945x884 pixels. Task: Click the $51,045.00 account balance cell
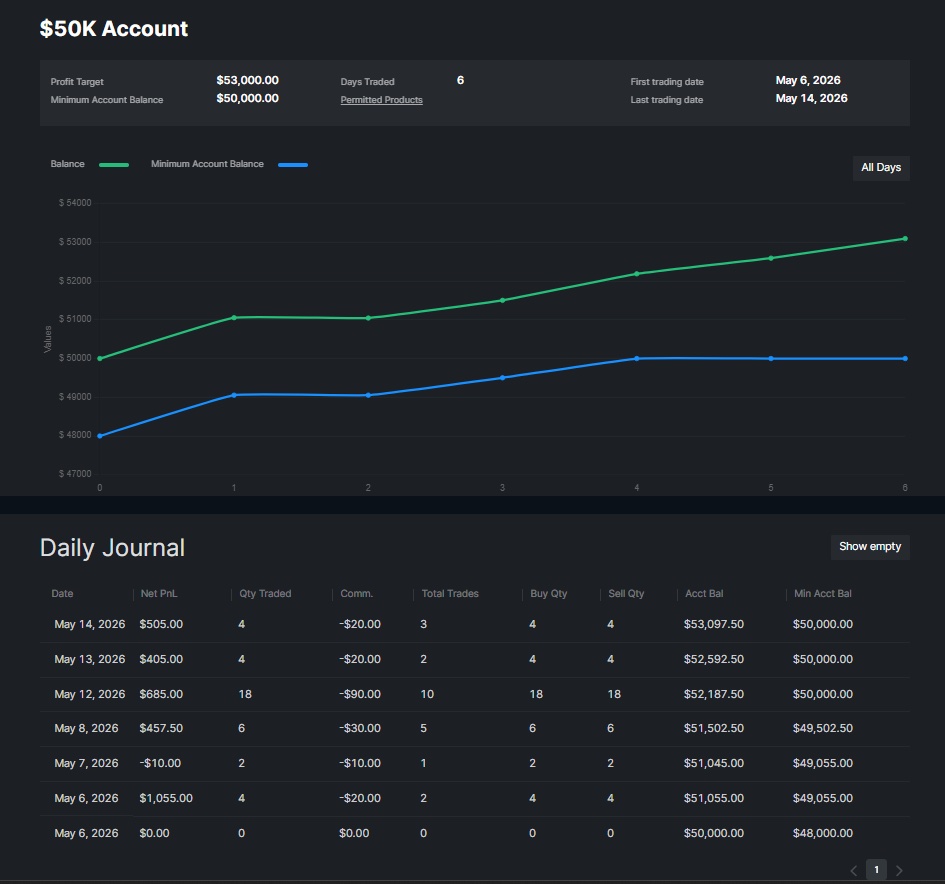(x=714, y=763)
